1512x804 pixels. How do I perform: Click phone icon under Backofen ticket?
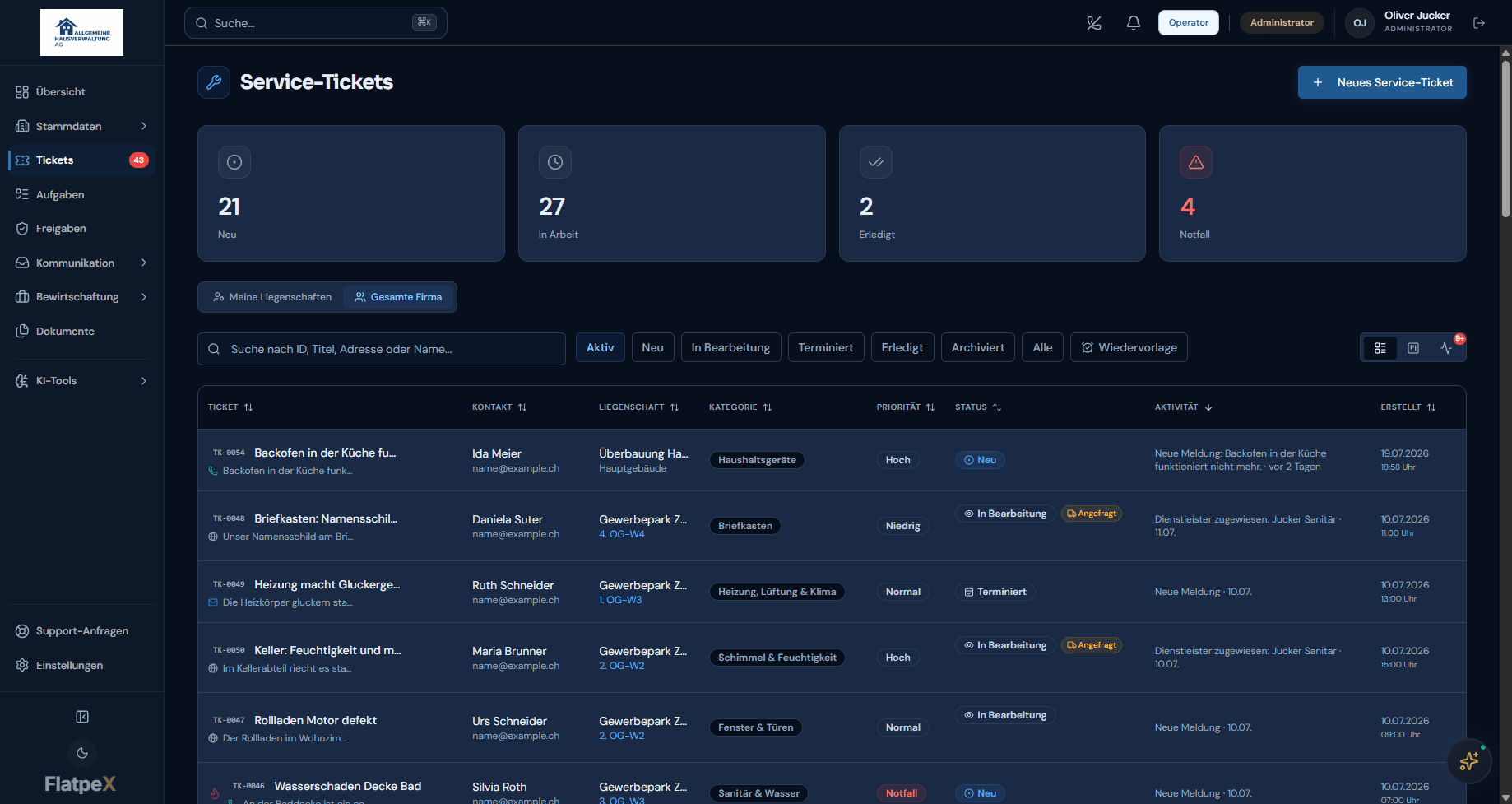[213, 471]
